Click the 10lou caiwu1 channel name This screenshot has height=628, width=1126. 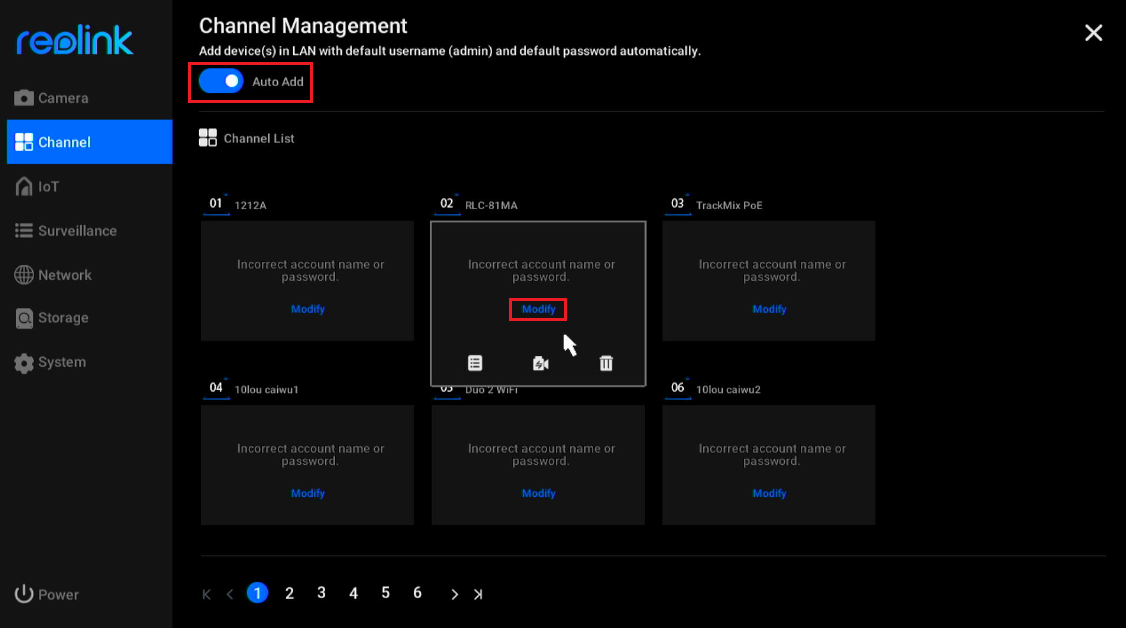pos(266,390)
